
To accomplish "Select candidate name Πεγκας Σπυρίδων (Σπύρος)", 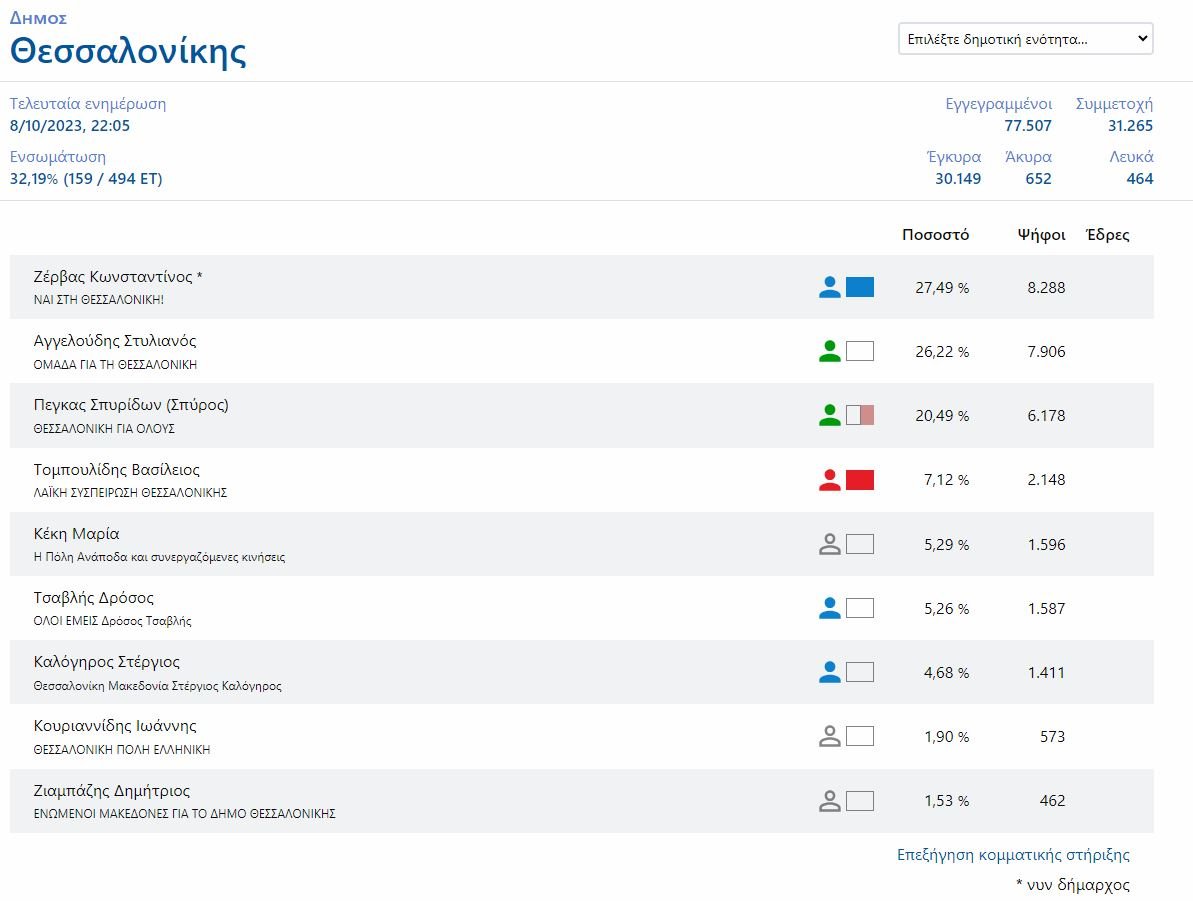I will (x=131, y=404).
